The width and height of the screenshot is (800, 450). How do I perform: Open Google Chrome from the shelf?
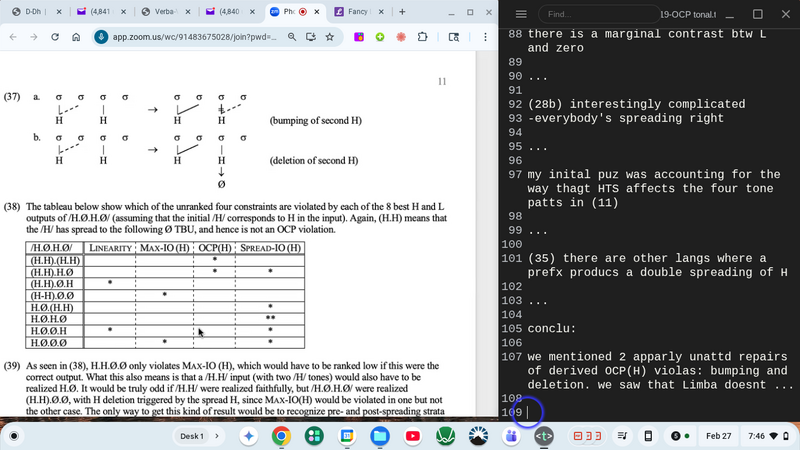tap(281, 436)
